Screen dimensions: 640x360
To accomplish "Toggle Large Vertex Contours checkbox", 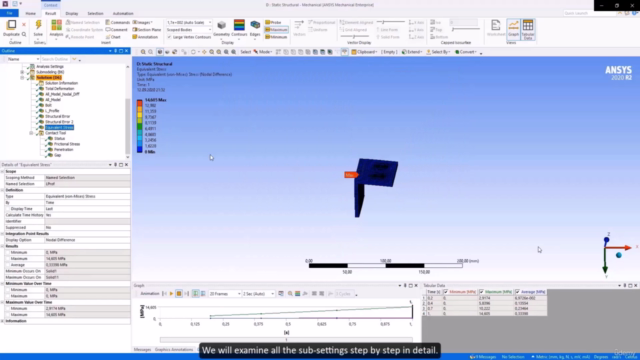I will [x=169, y=37].
